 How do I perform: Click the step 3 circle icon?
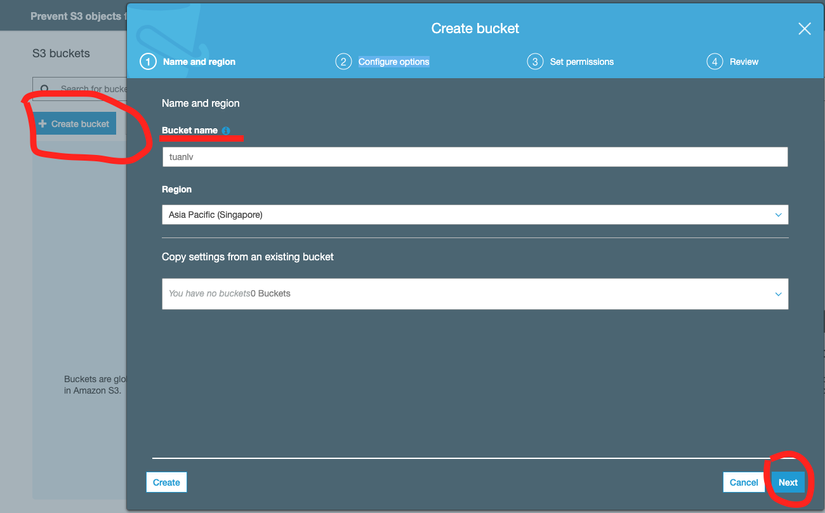pos(535,62)
